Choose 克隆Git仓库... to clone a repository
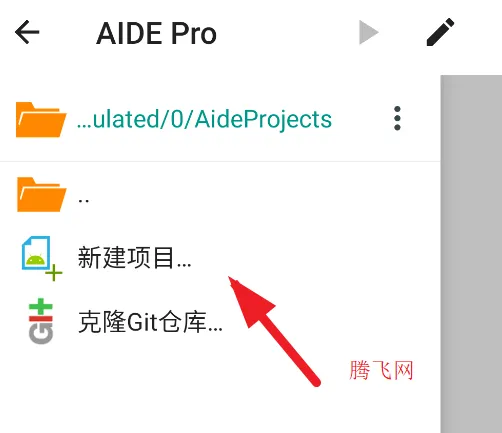The width and height of the screenshot is (502, 433). coord(150,322)
